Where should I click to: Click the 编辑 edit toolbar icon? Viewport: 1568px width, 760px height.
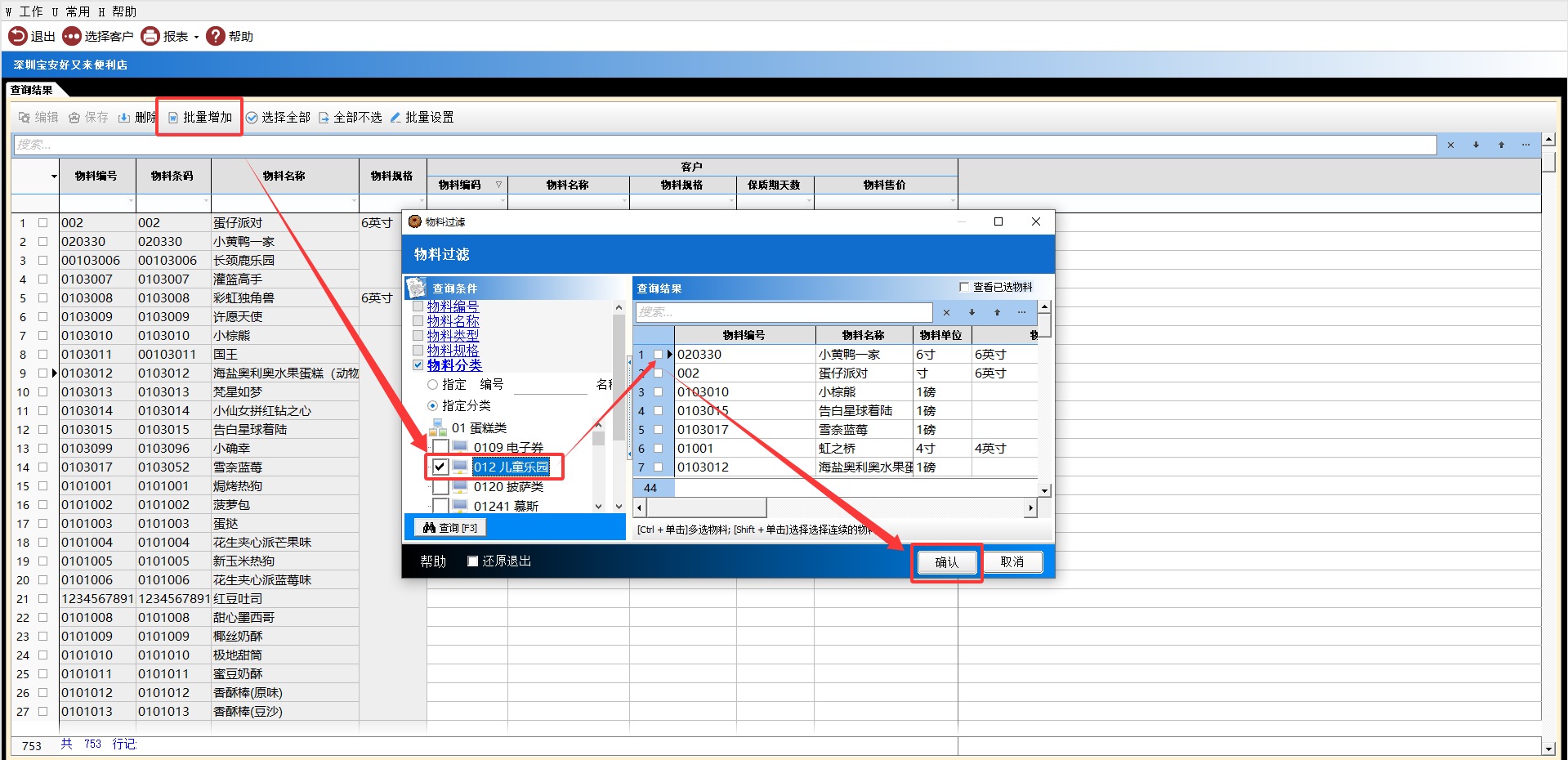[x=25, y=118]
